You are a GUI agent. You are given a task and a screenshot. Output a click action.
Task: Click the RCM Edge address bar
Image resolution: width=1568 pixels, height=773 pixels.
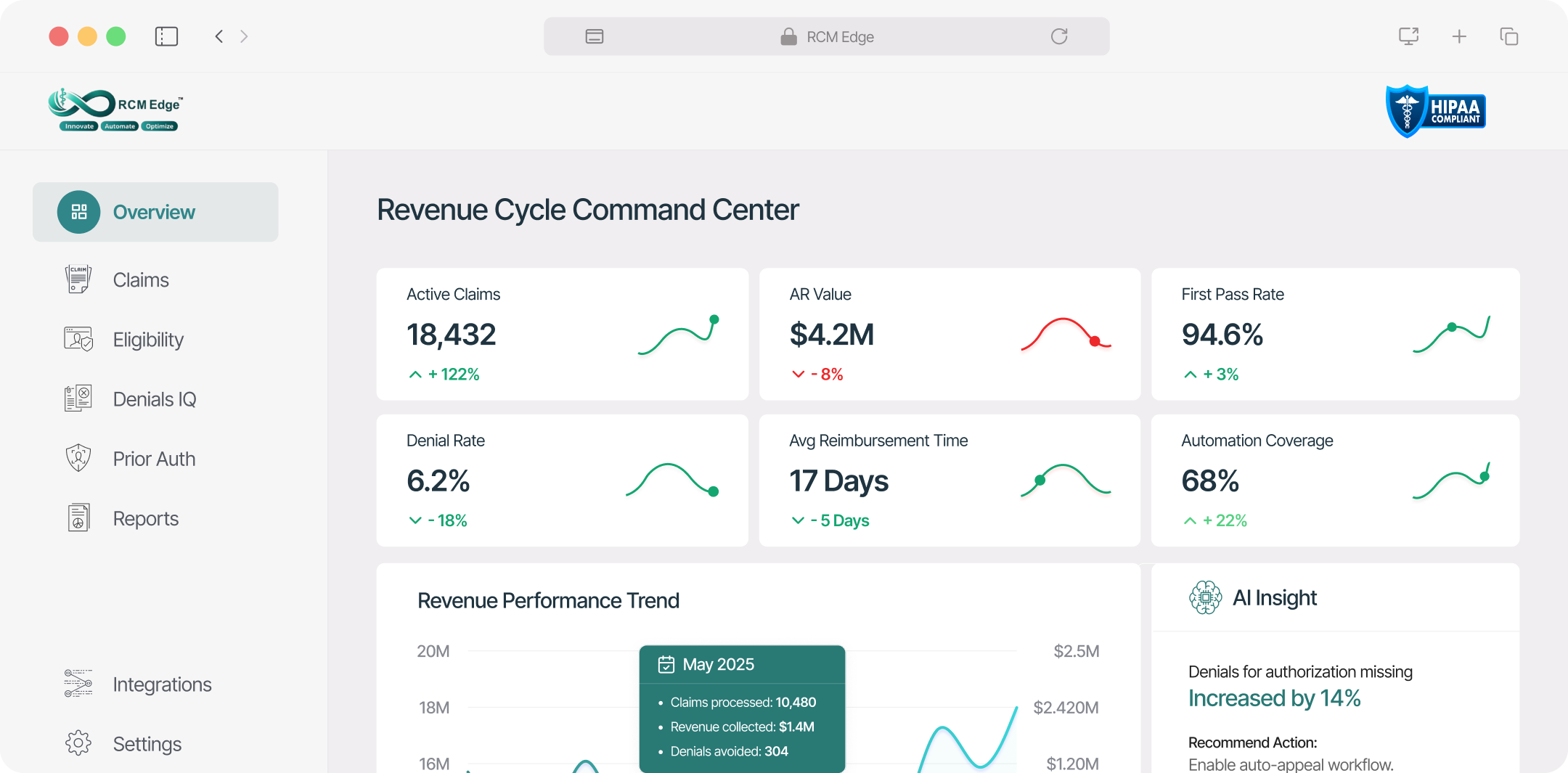[826, 36]
